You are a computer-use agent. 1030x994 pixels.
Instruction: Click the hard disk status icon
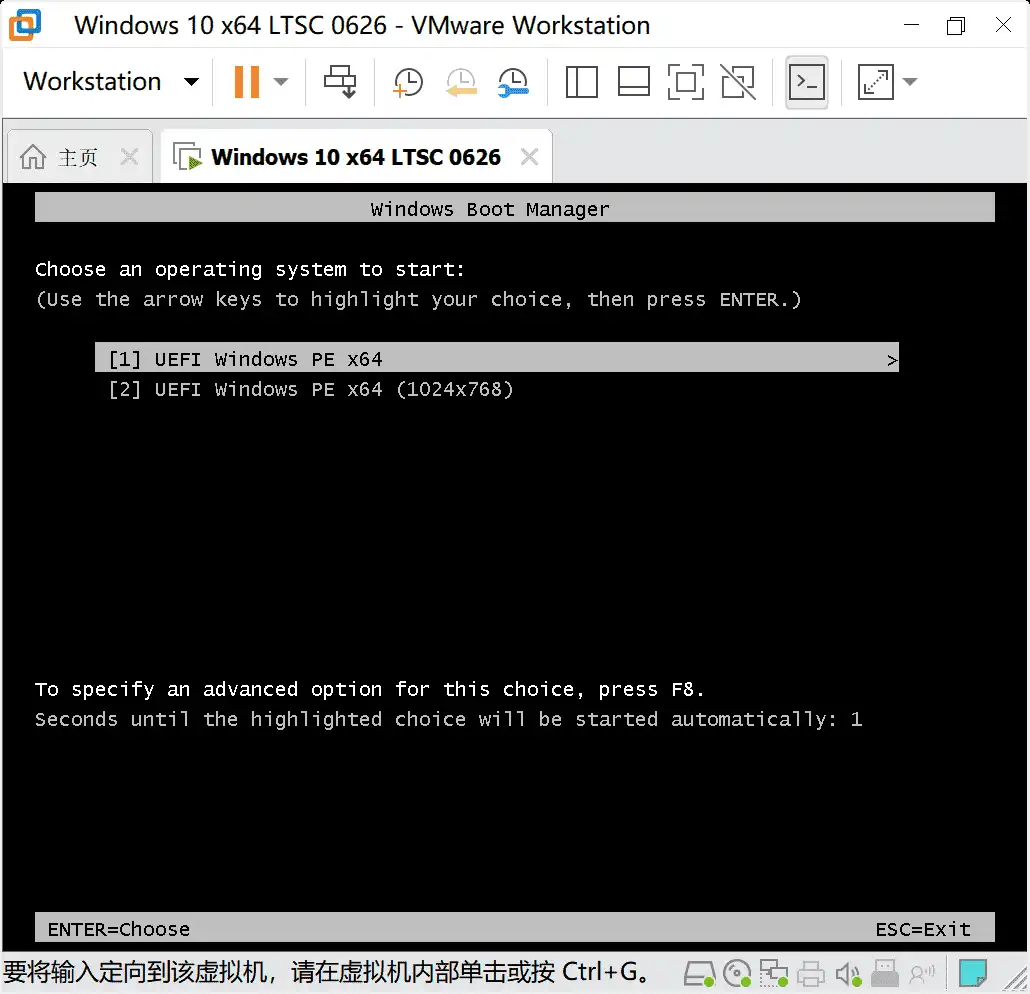[699, 972]
